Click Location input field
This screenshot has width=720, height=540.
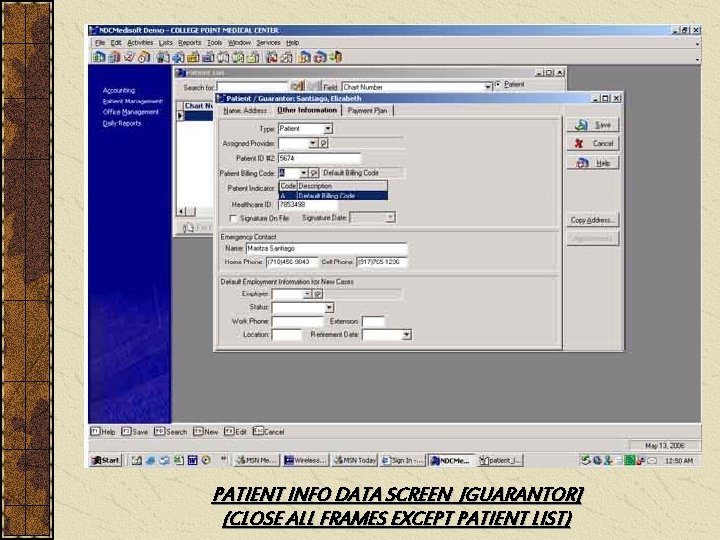287,335
